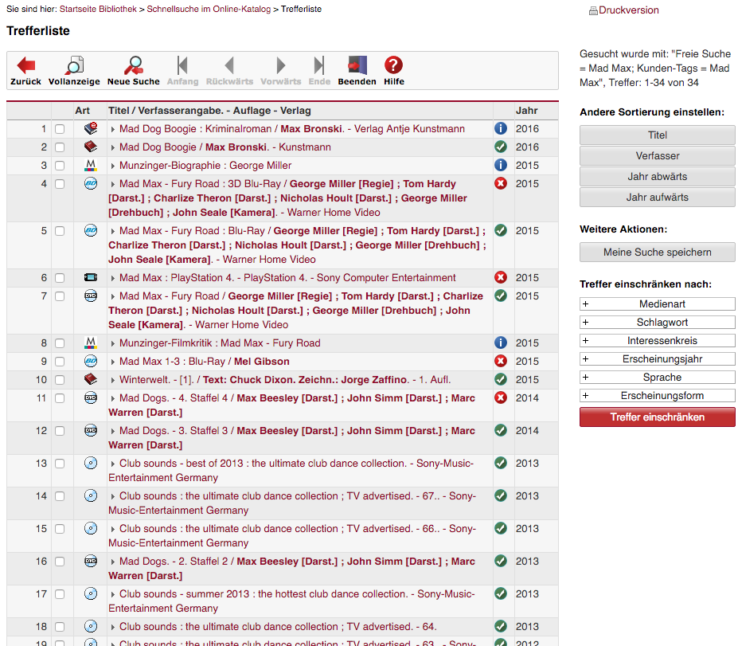The height and width of the screenshot is (646, 738).
Task: Click green availability check in row 2
Action: pyautogui.click(x=501, y=147)
